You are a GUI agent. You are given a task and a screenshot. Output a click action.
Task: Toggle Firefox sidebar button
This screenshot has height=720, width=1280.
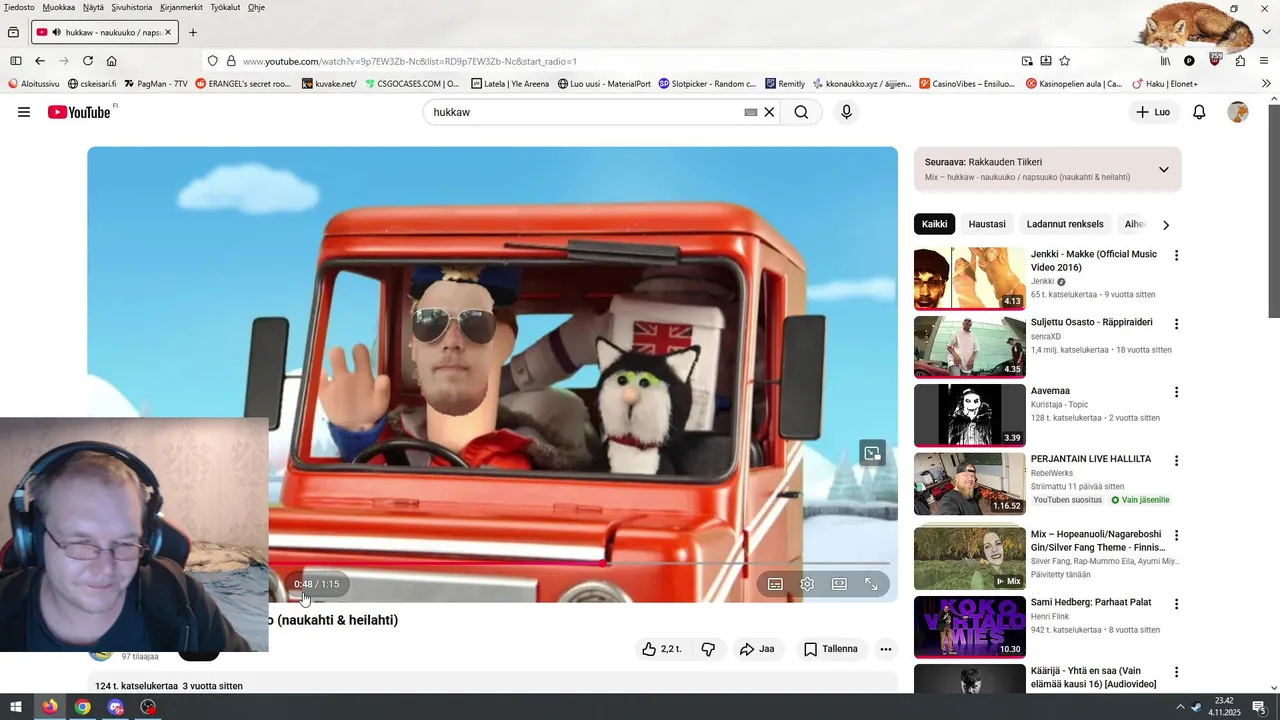[16, 61]
